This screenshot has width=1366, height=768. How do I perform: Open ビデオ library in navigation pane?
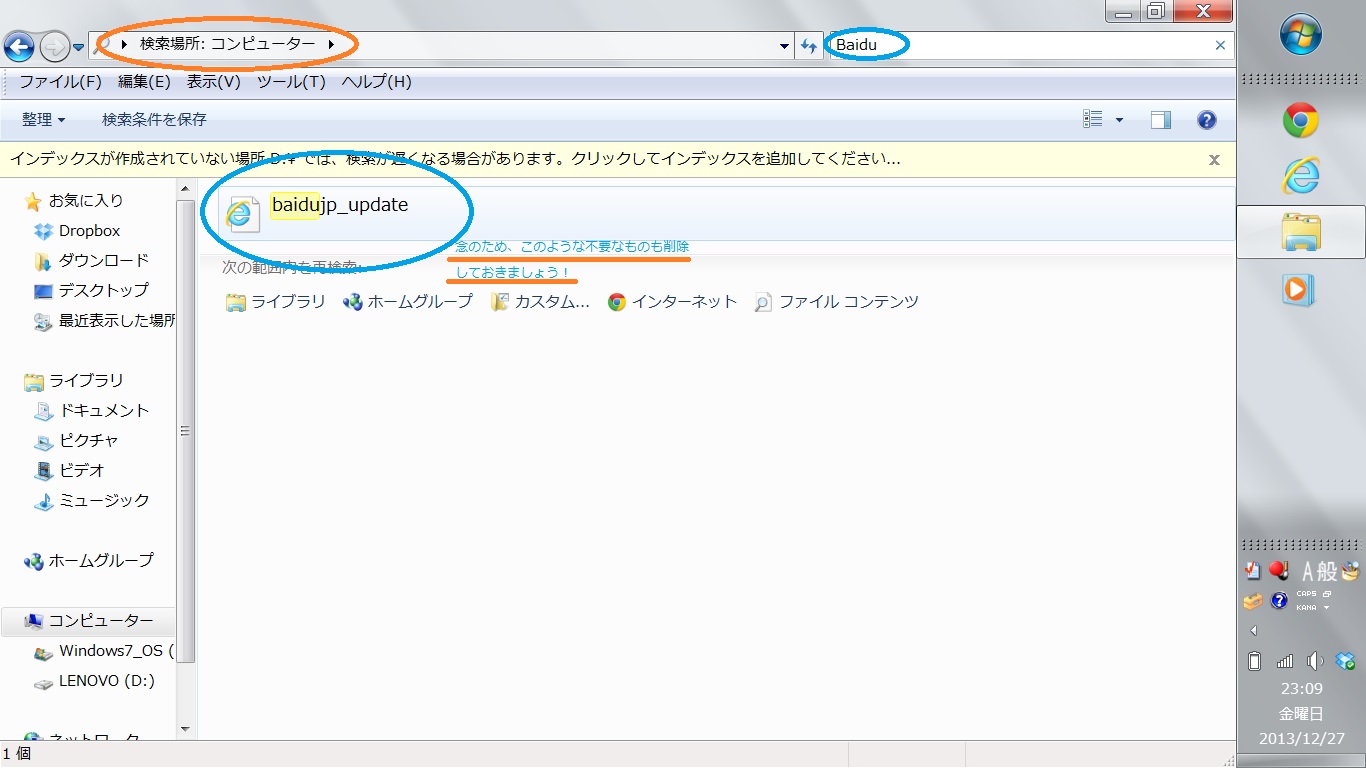pyautogui.click(x=81, y=470)
